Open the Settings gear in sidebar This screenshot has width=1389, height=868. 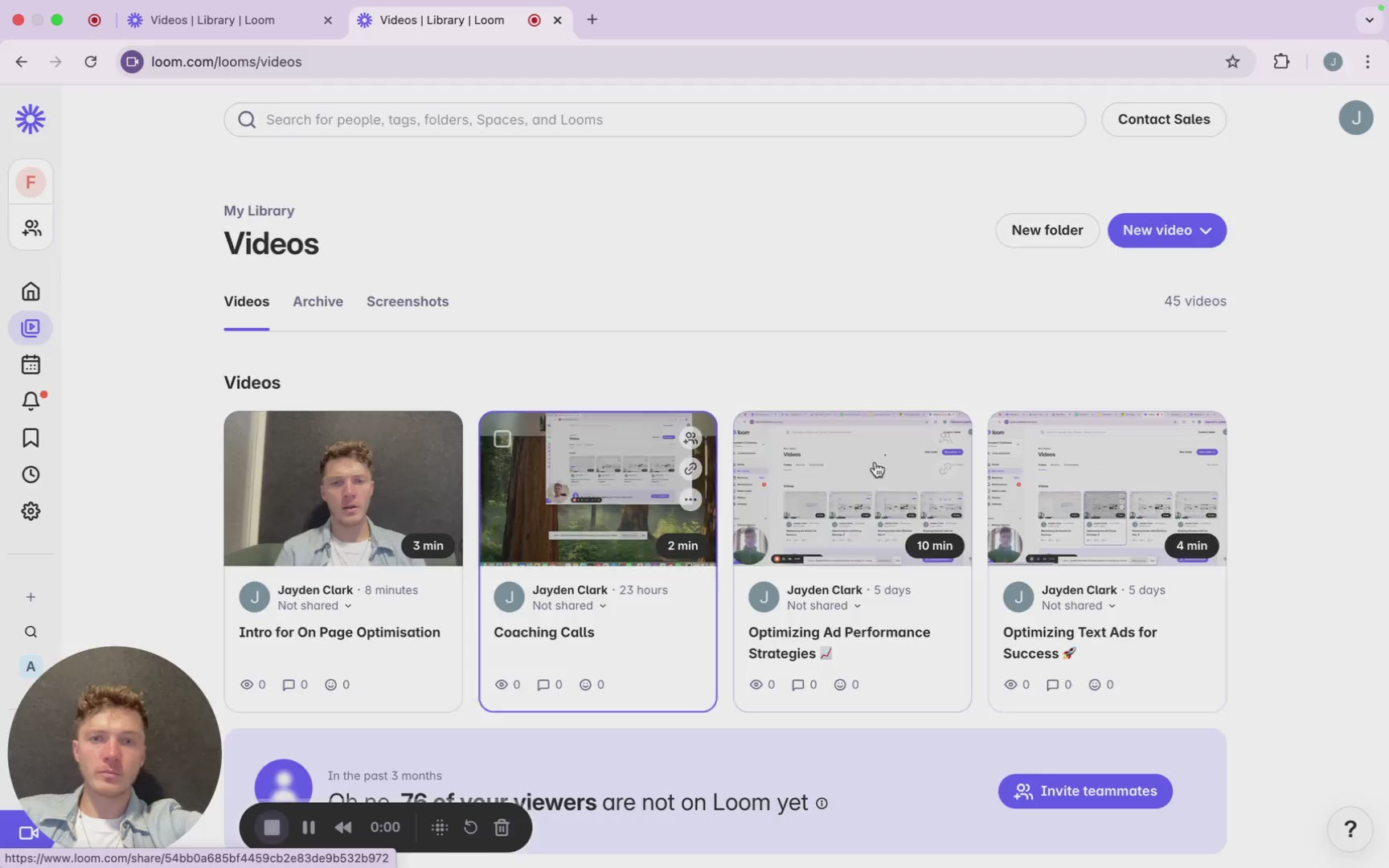click(x=31, y=511)
